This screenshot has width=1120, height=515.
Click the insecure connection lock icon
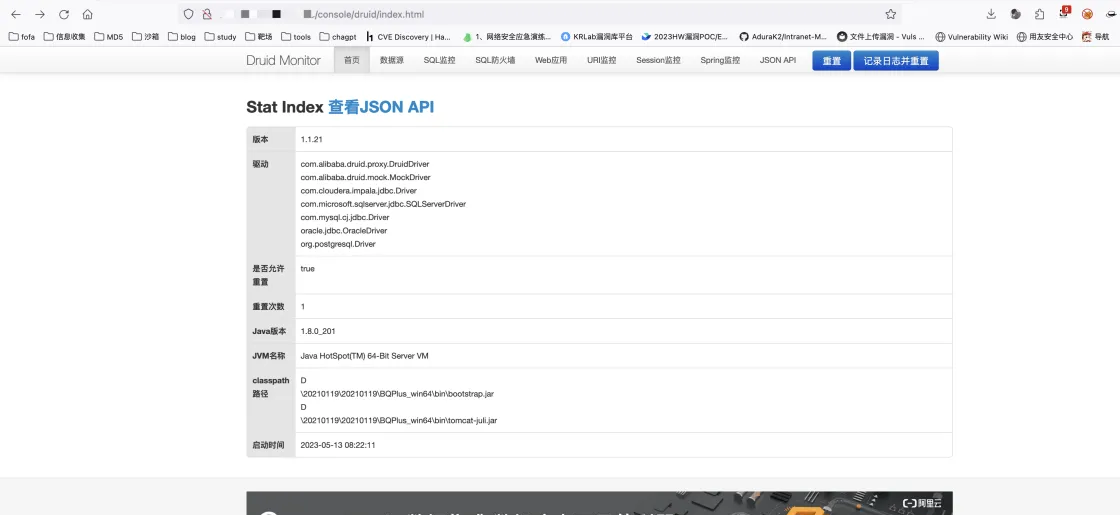pyautogui.click(x=206, y=14)
